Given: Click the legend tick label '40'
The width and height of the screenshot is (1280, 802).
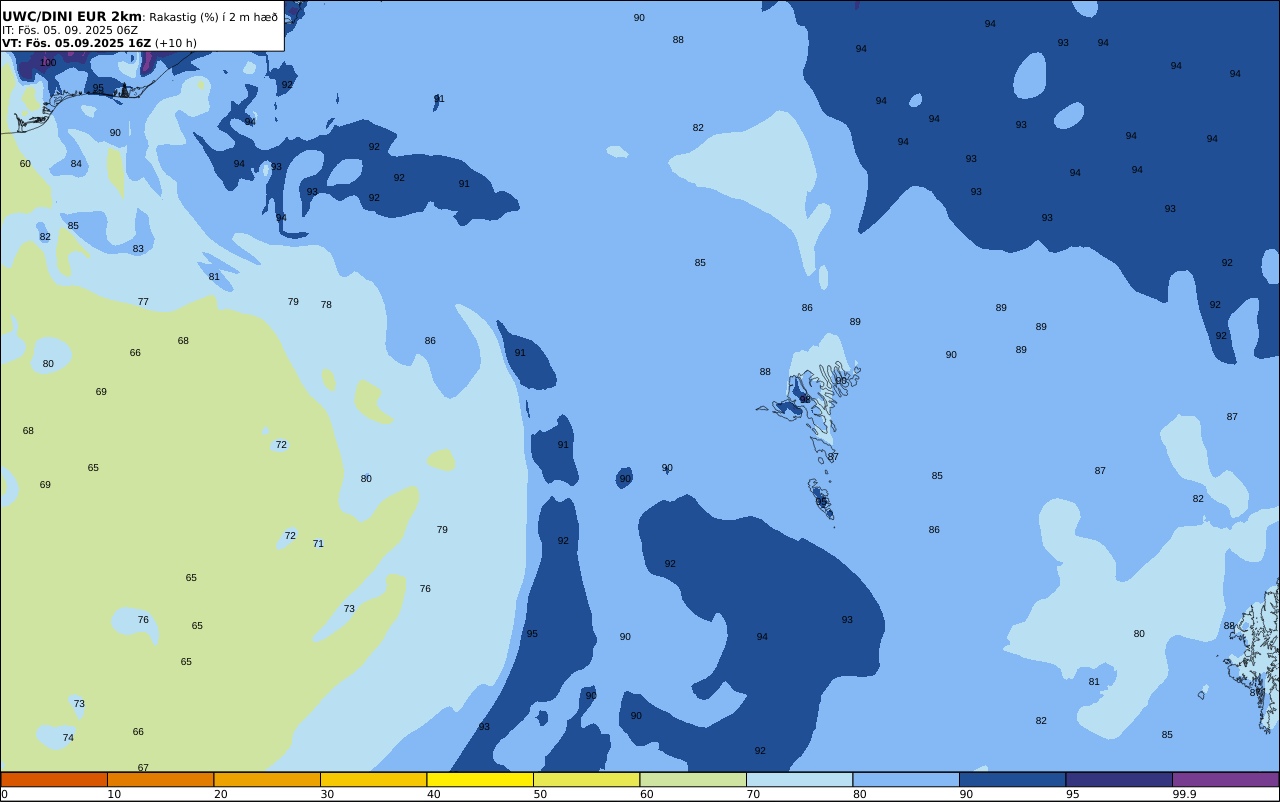Looking at the screenshot, I should pos(433,794).
